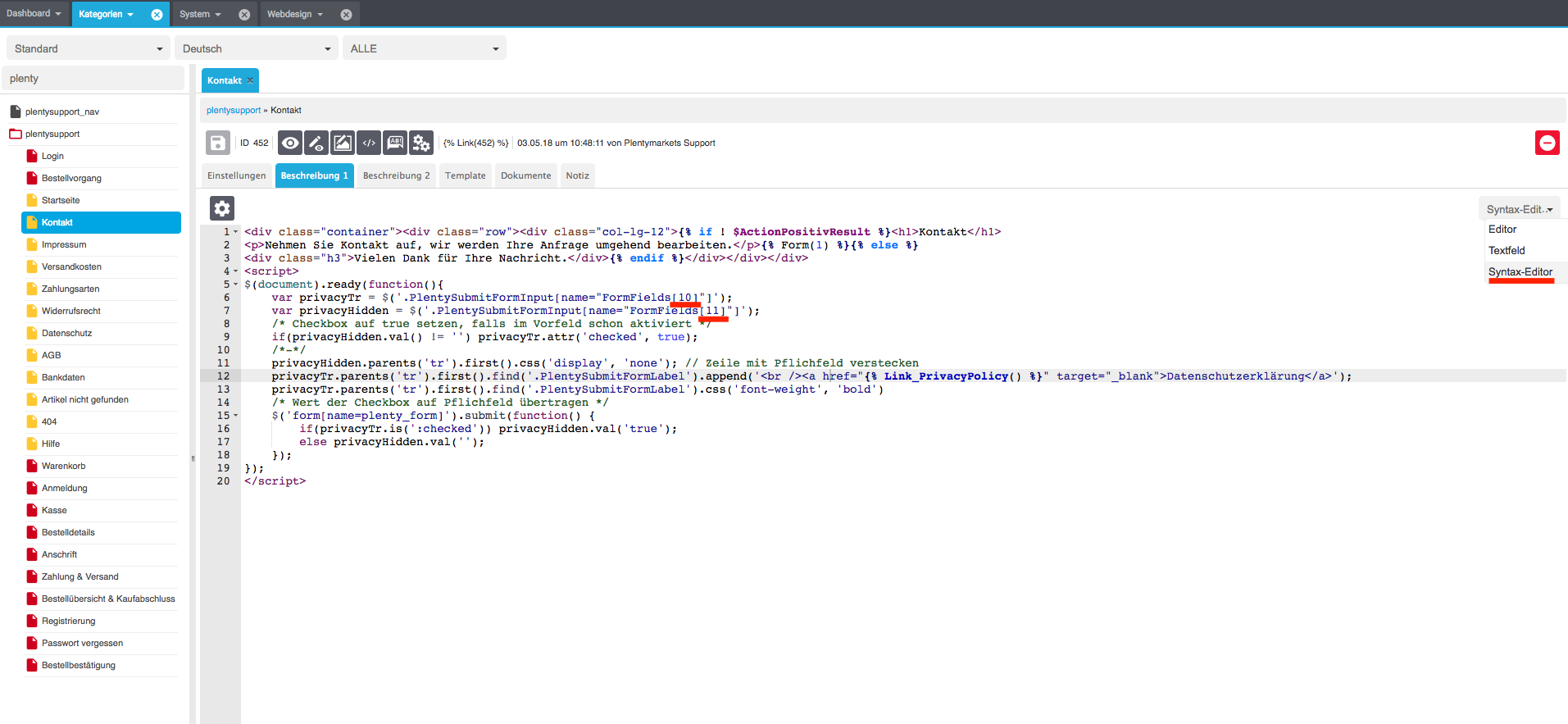Close the System top tab
The image size is (1568, 724).
[244, 14]
